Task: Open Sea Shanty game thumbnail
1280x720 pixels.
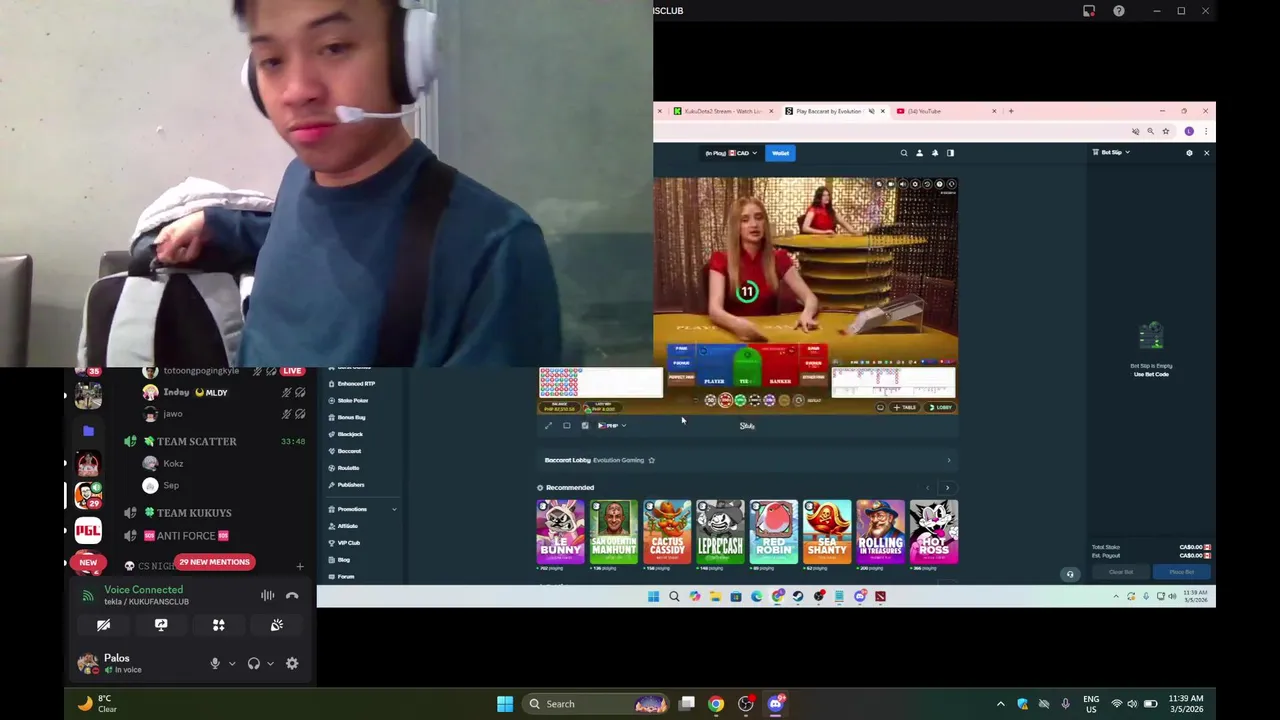Action: coord(827,532)
